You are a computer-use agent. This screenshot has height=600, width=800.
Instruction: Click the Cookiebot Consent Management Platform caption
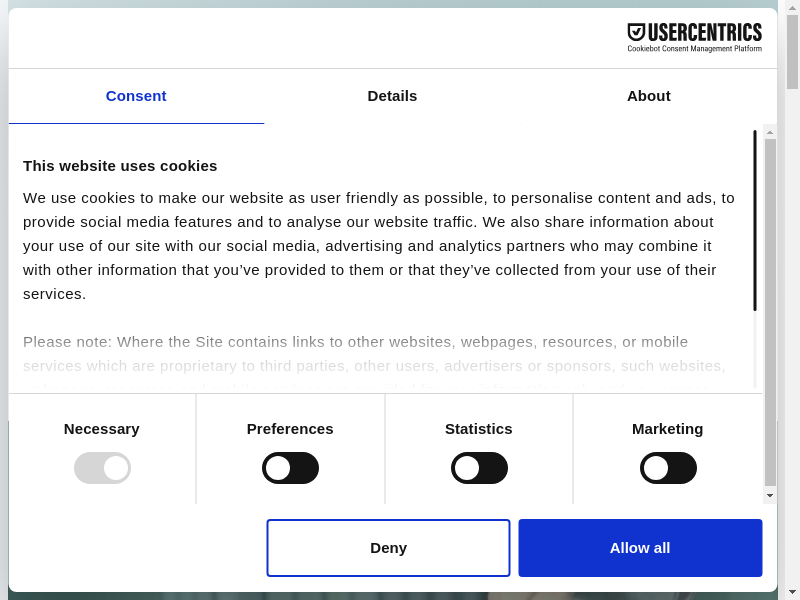694,48
